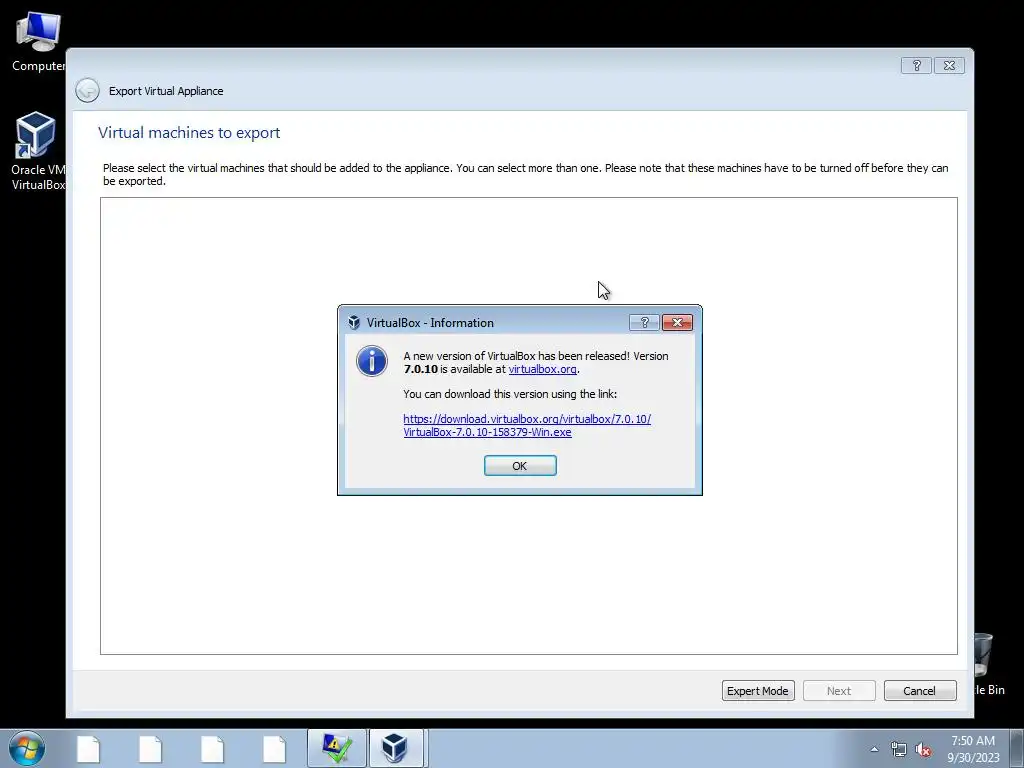Select the Recycle Bin desktop icon
Image resolution: width=1024 pixels, height=768 pixels.
(x=988, y=664)
